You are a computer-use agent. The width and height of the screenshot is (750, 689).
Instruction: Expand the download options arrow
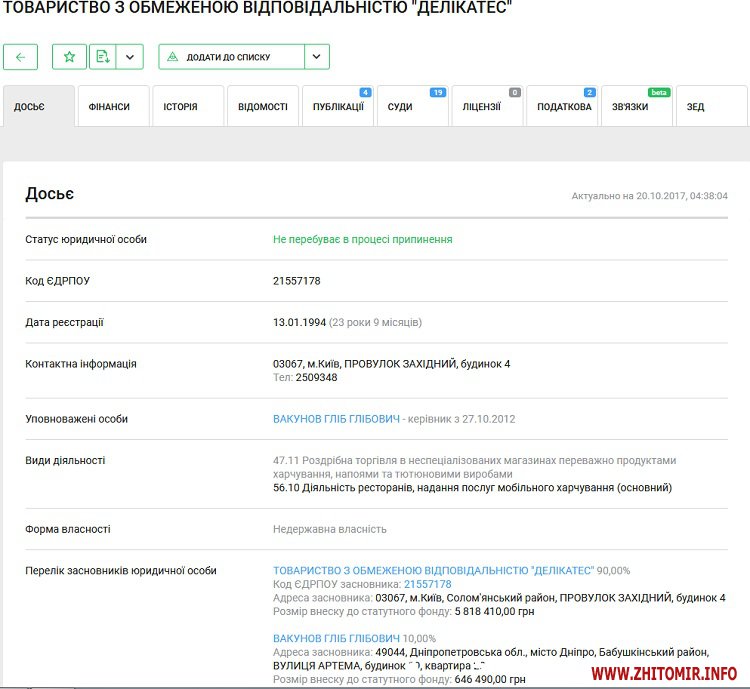[130, 57]
